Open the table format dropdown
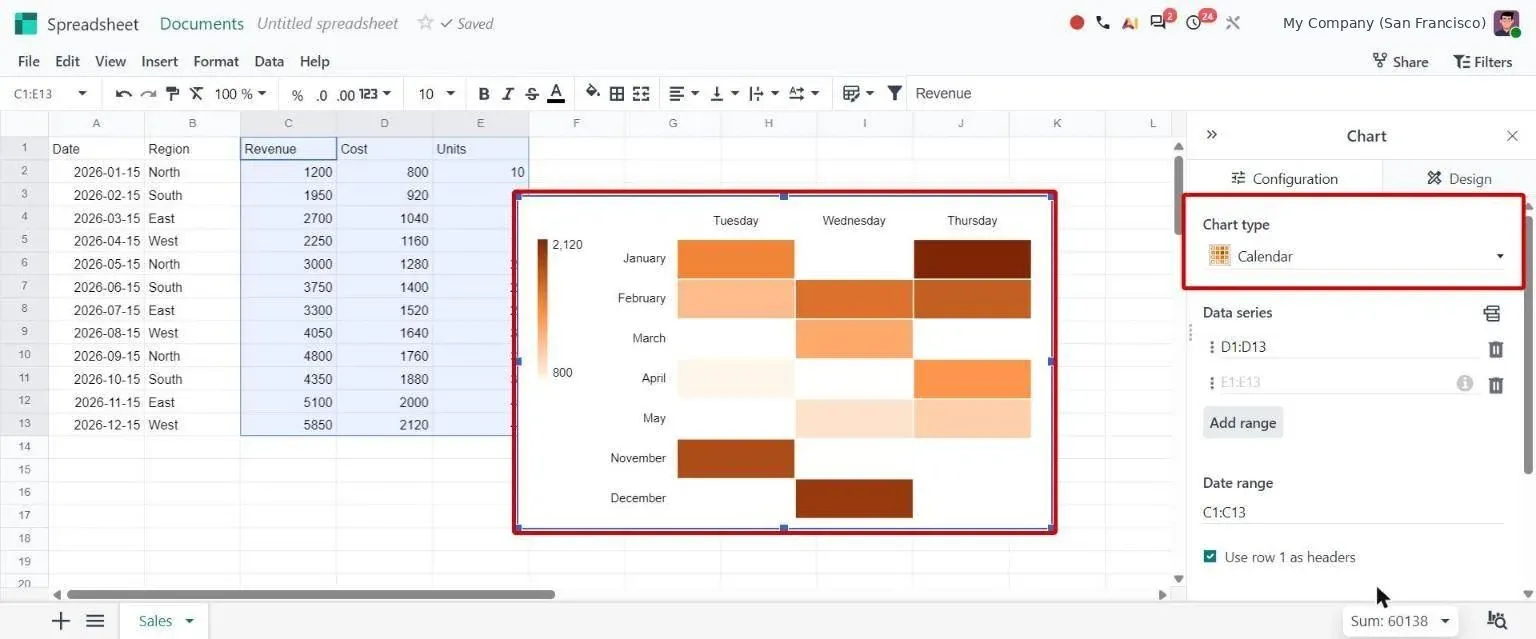The image size is (1536, 639). (858, 94)
